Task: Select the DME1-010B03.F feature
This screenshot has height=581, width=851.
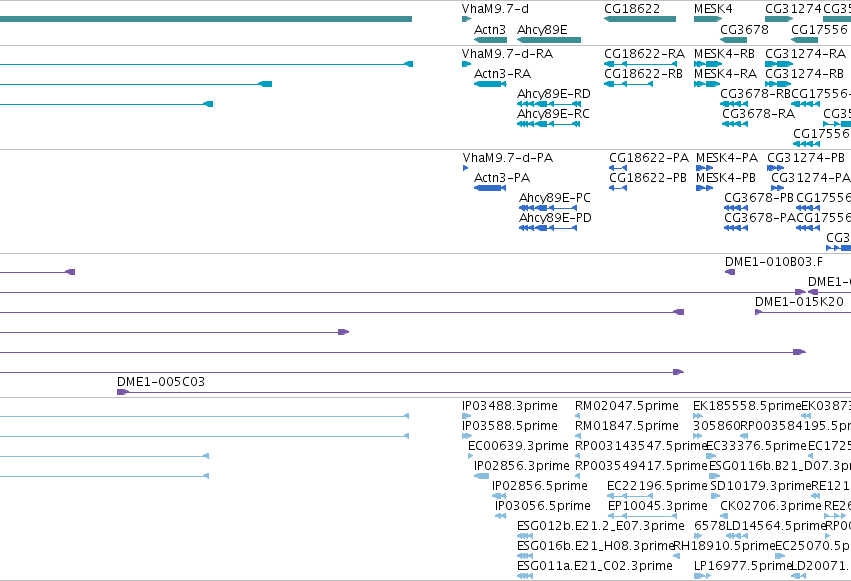Action: coord(730,272)
